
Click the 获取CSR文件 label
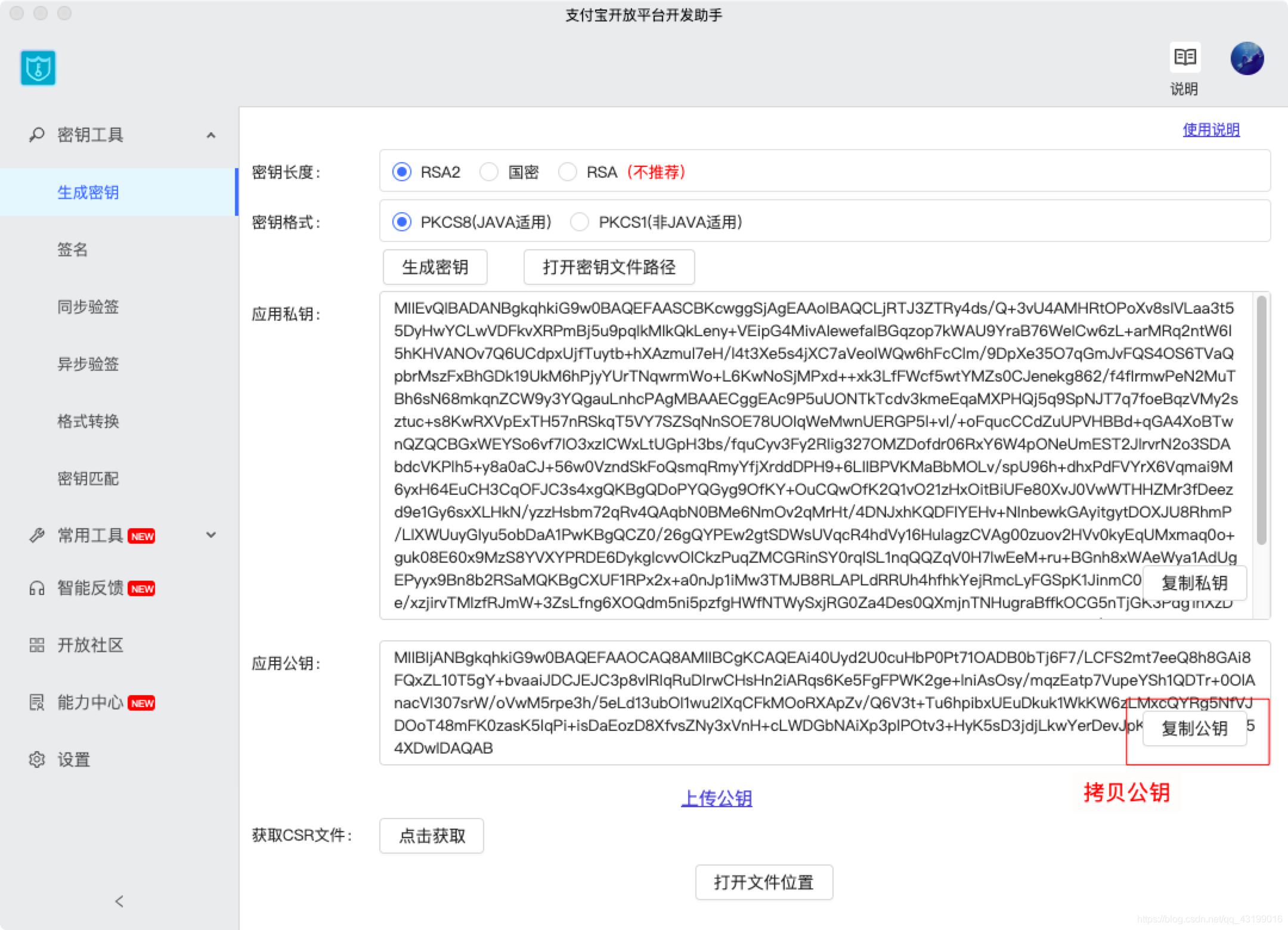pos(302,835)
